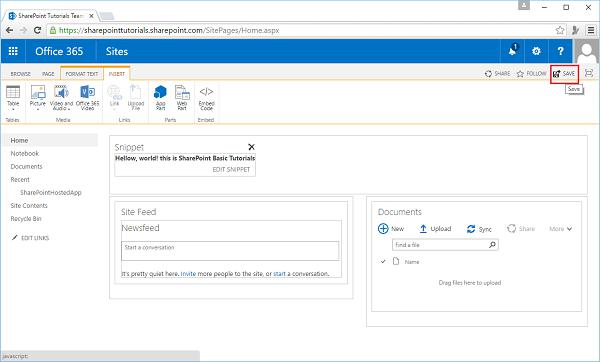
Task: Switch to the Format Text ribbon tab
Action: [82, 73]
